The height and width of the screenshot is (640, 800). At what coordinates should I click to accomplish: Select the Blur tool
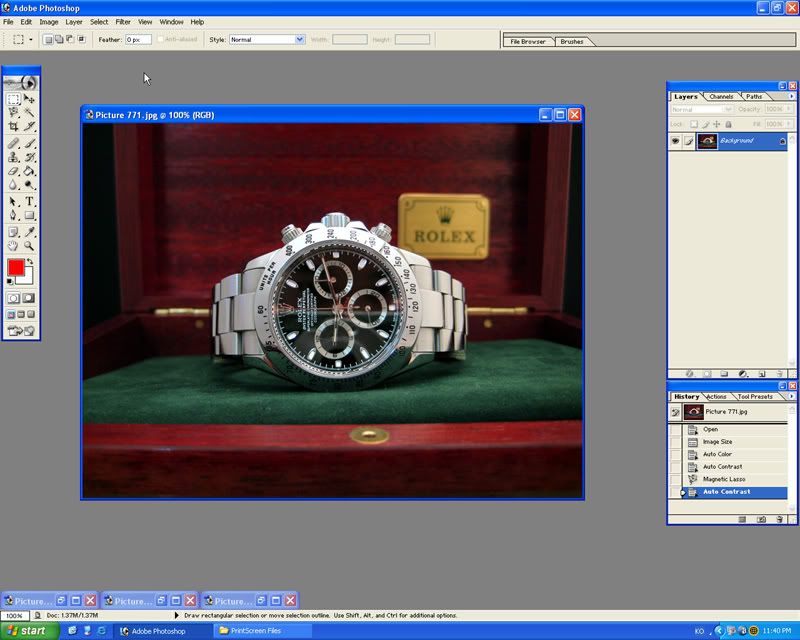coord(13,185)
